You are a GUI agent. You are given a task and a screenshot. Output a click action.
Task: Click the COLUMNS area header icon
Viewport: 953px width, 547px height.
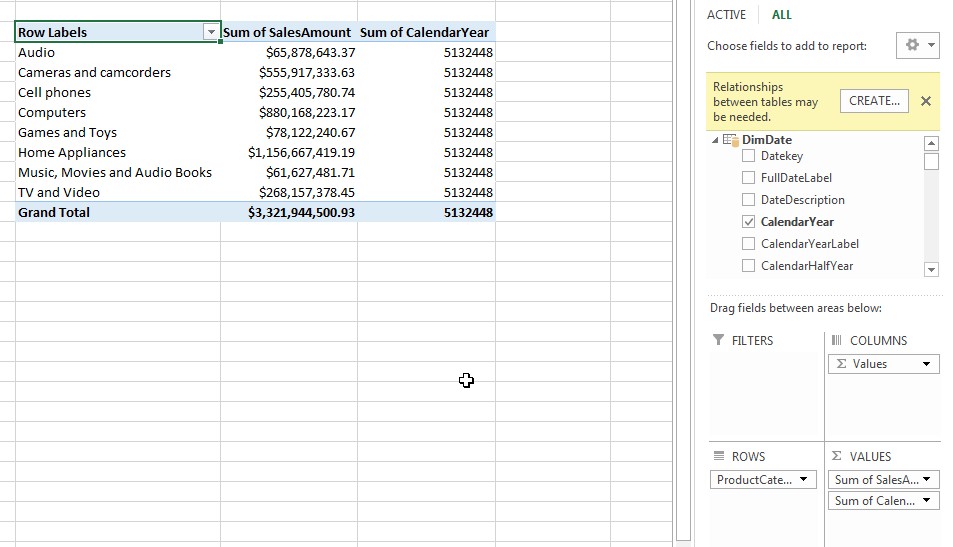837,340
